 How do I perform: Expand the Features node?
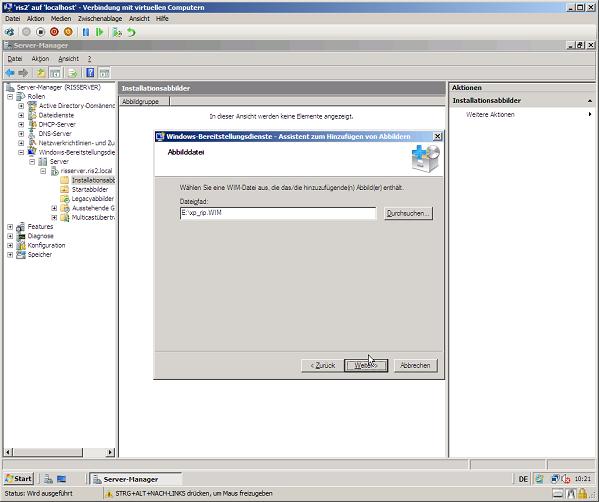tap(10, 227)
